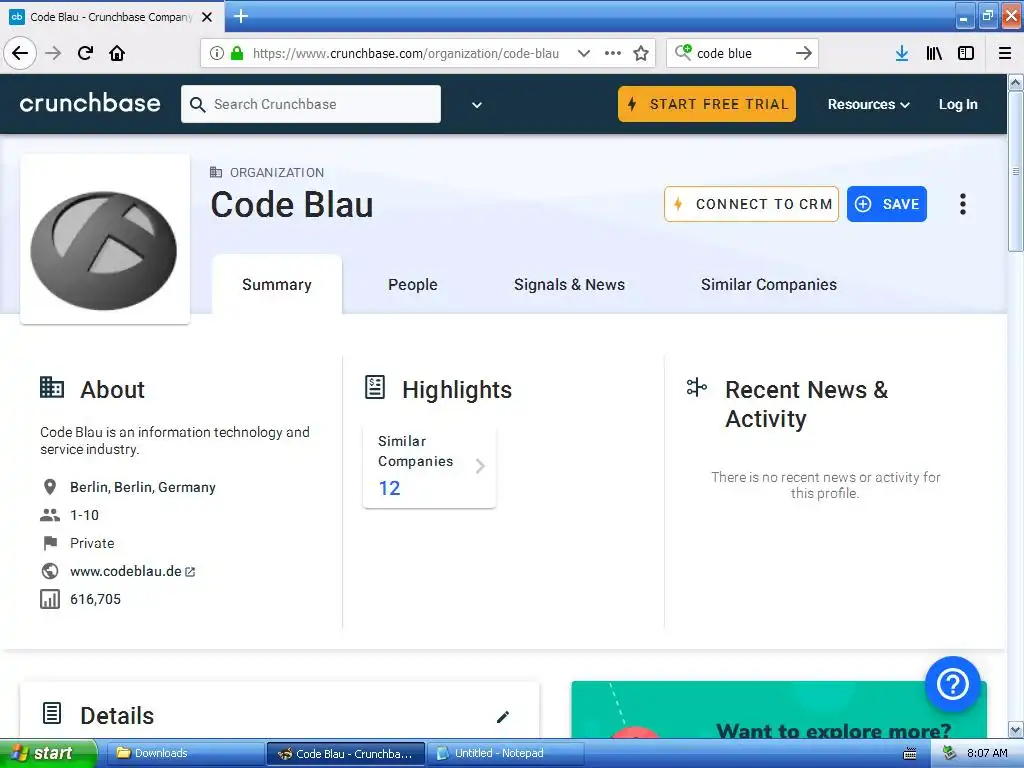Click the magnifier icon in Crunchbase search
The width and height of the screenshot is (1024, 768).
click(x=197, y=104)
